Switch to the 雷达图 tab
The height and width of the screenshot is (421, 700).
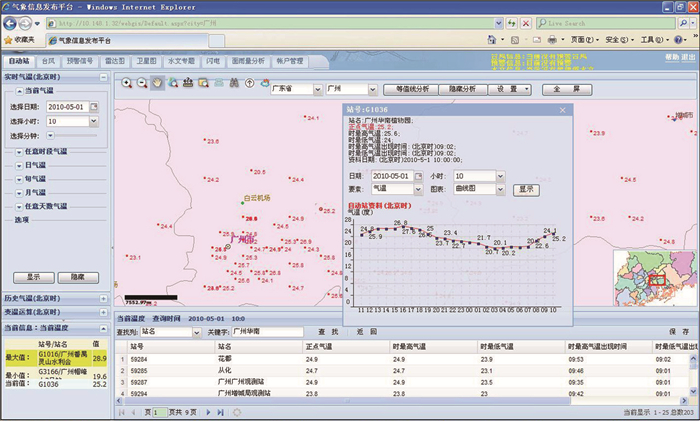point(114,61)
